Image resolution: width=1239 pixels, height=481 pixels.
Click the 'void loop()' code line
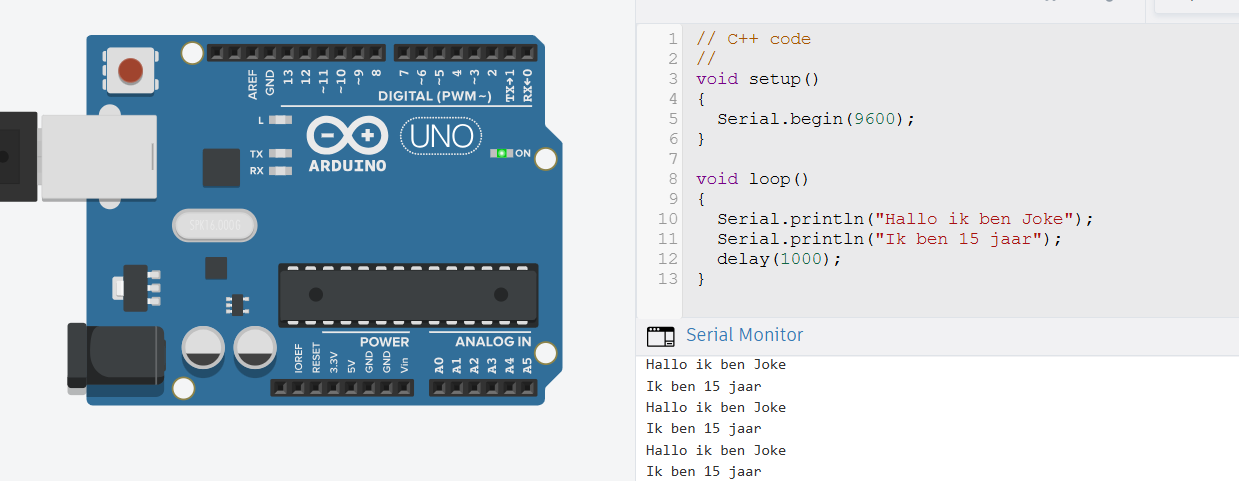(753, 179)
